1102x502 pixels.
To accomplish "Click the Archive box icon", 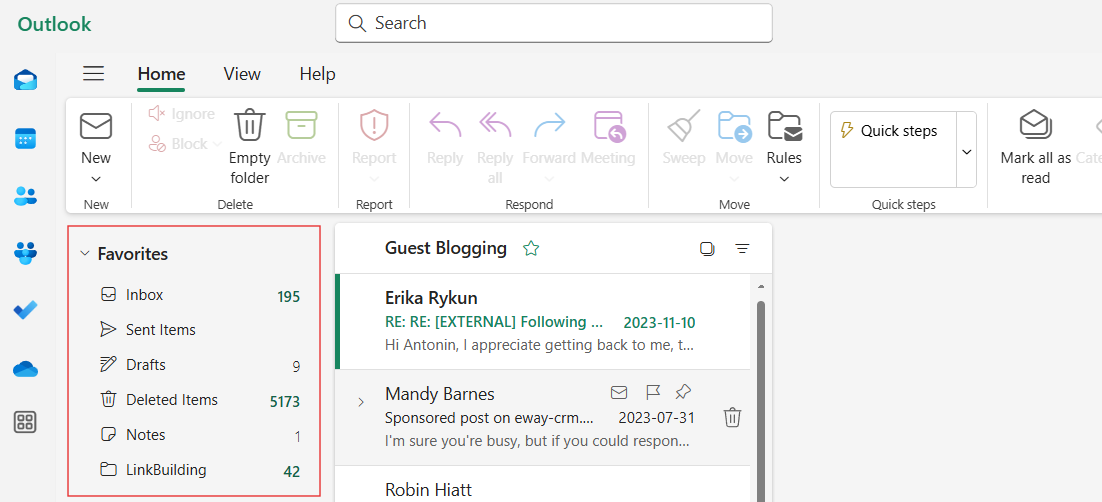I will 302,125.
